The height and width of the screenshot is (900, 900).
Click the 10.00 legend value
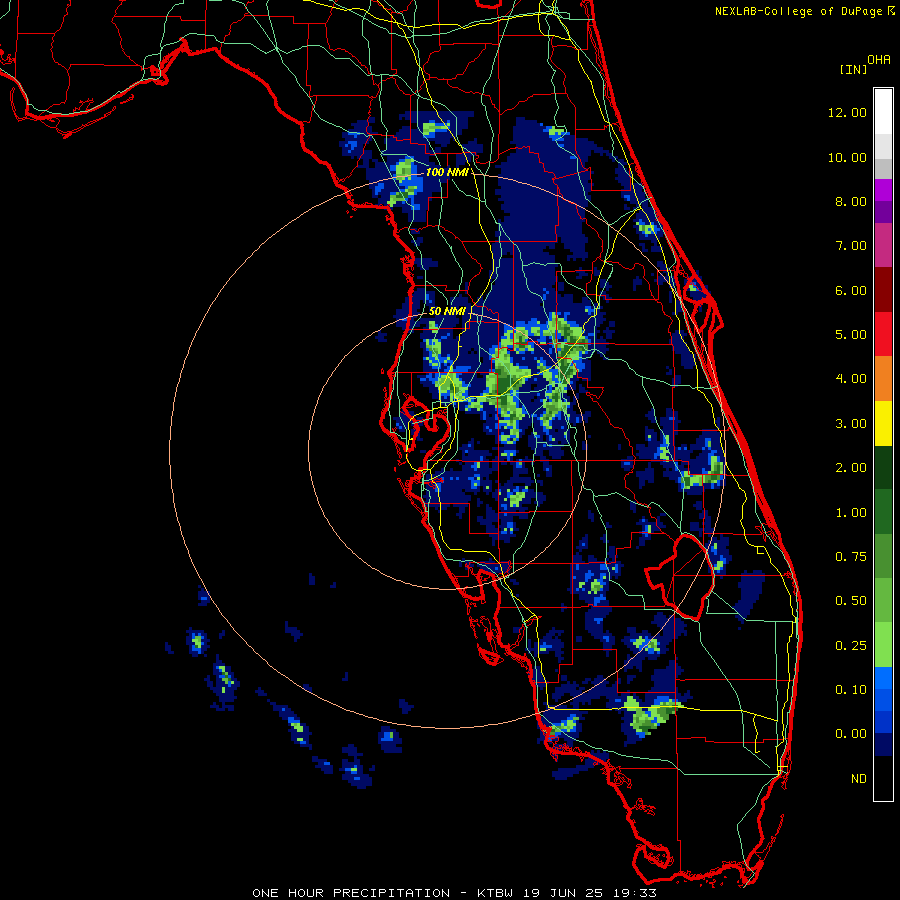point(847,157)
